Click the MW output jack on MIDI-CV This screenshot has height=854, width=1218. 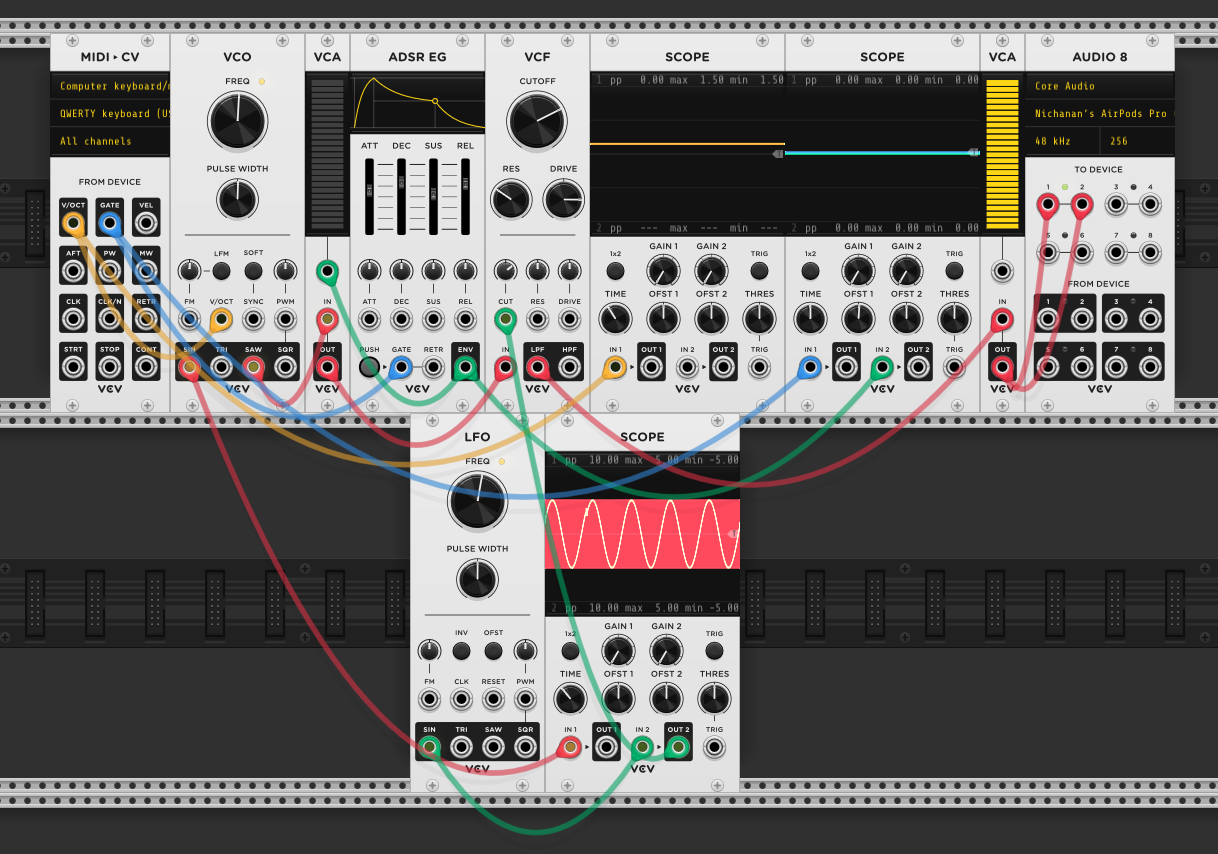pyautogui.click(x=146, y=271)
